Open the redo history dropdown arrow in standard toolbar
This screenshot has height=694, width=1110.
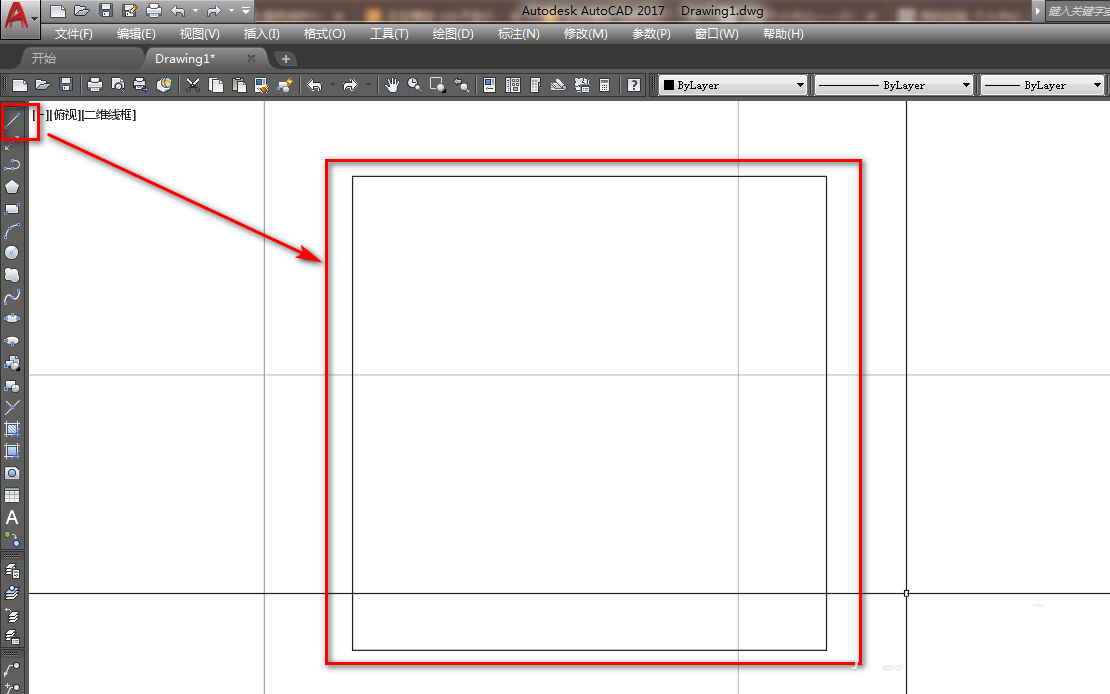368,85
